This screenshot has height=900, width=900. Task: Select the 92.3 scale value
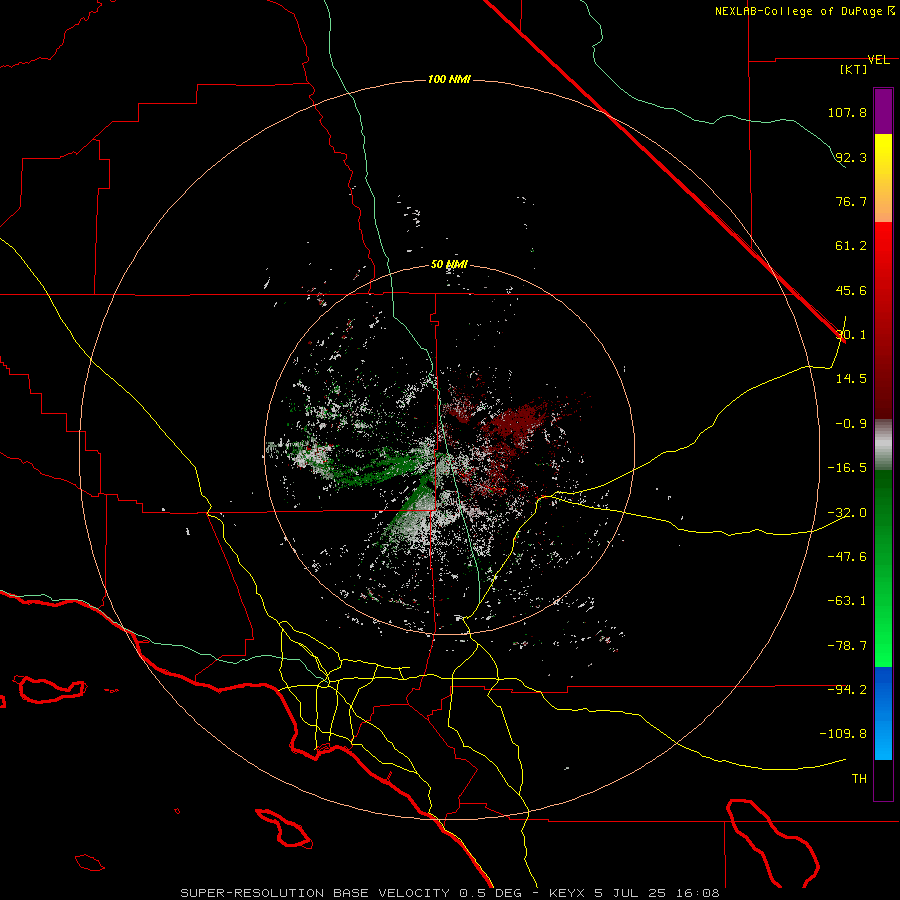[x=851, y=157]
